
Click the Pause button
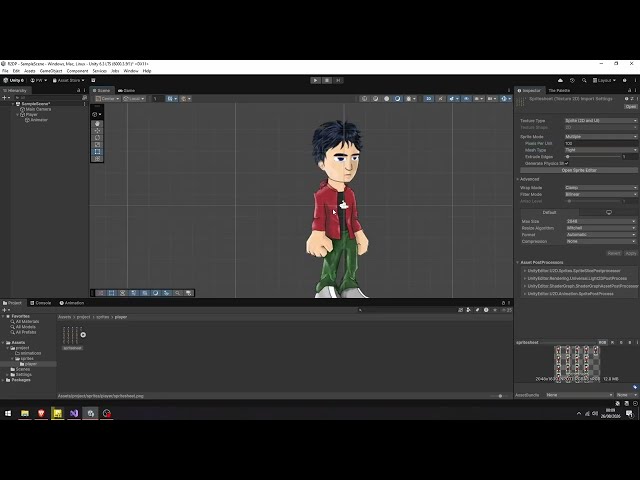(x=327, y=80)
